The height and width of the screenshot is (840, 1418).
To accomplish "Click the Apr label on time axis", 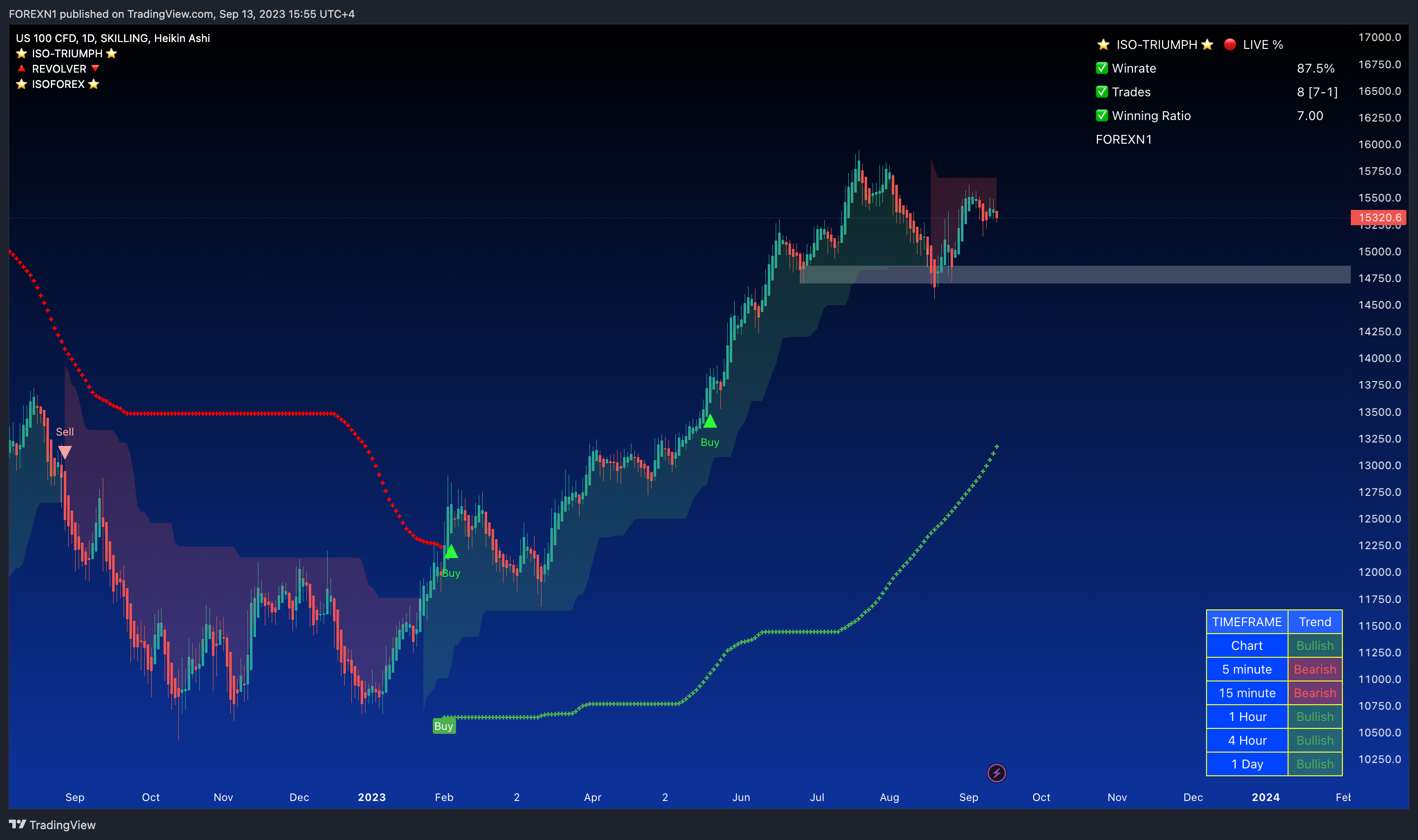I will 592,797.
